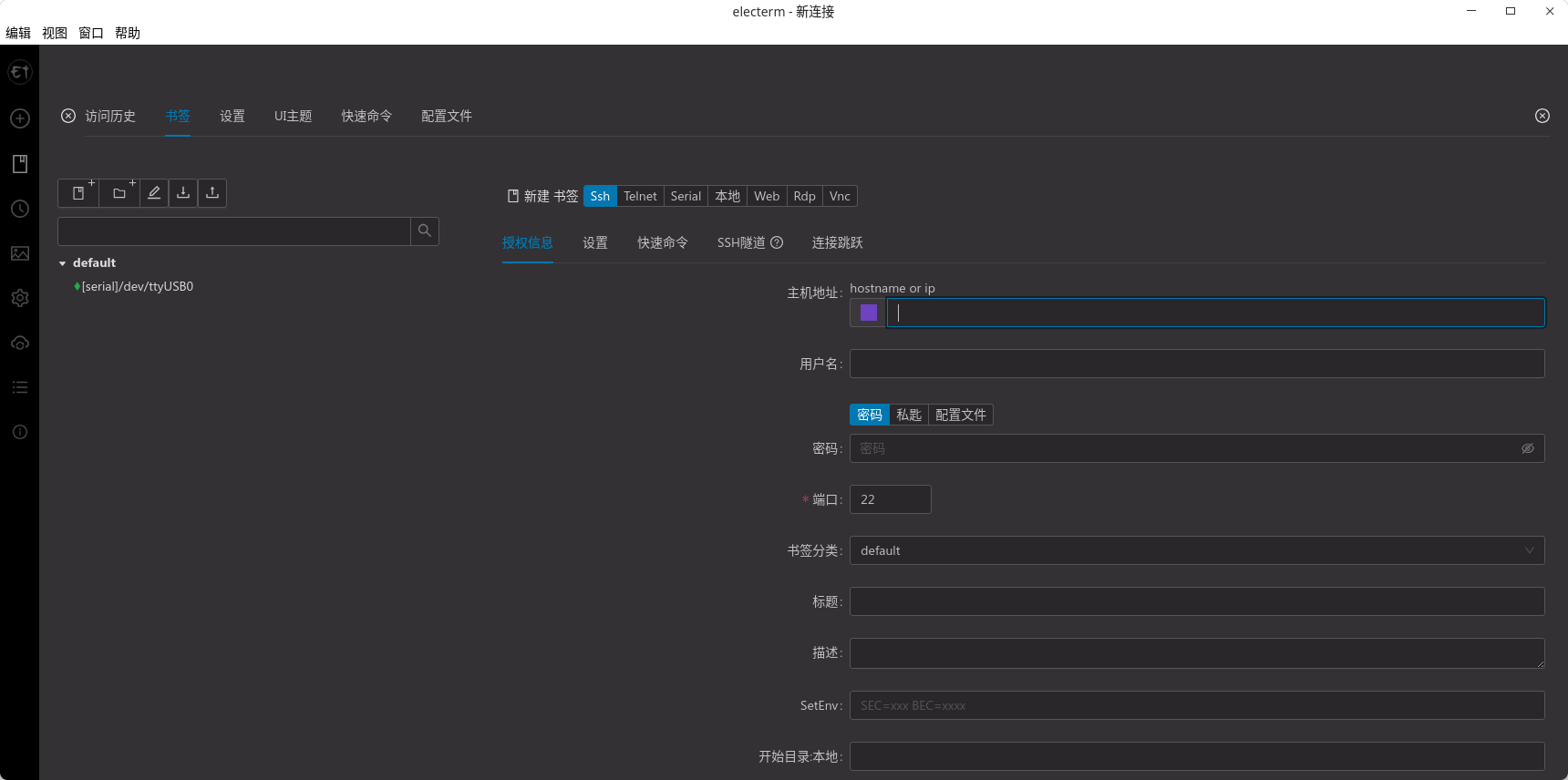Select the 私匙 authentication option

[x=909, y=415]
